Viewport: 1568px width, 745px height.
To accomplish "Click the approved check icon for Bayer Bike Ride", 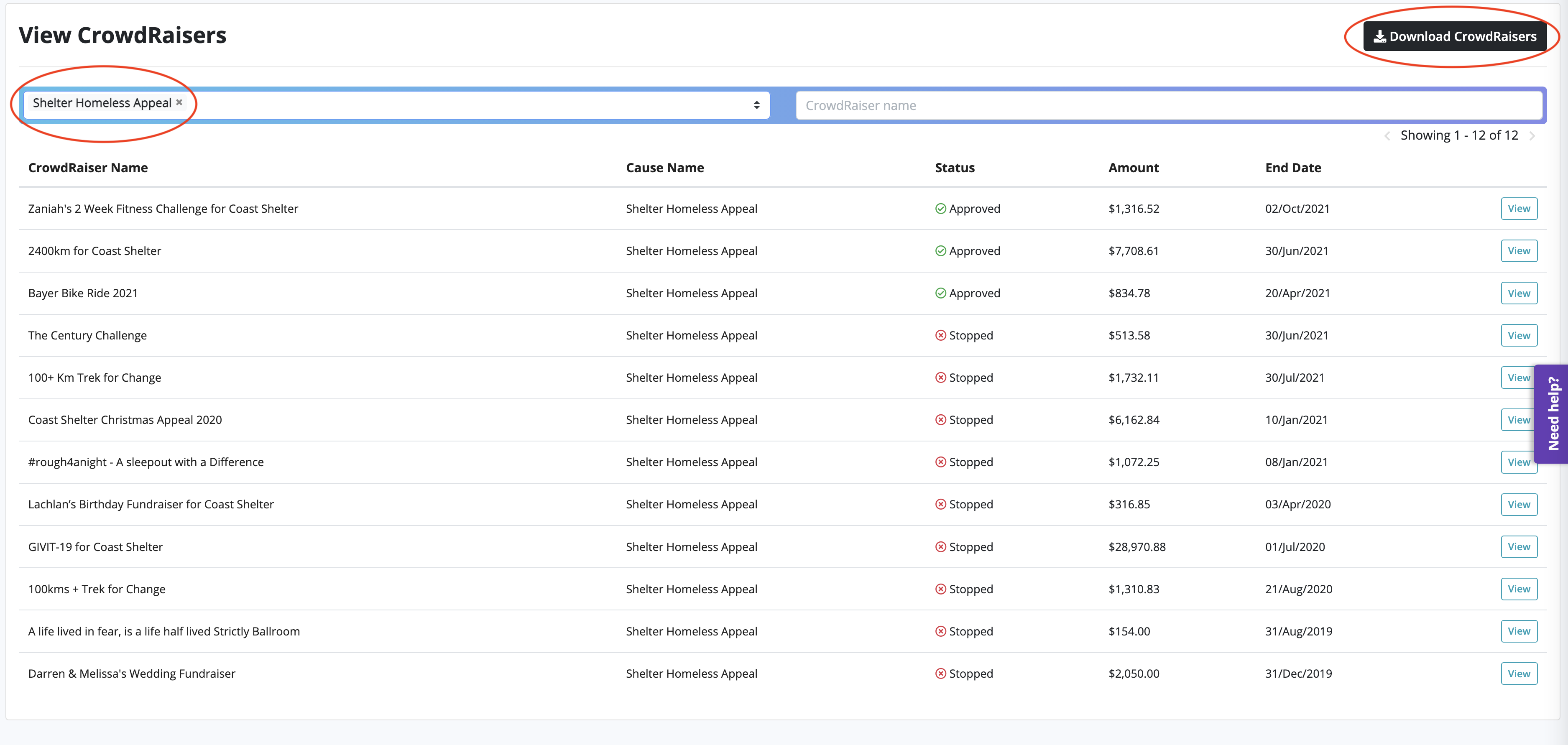I will pyautogui.click(x=940, y=293).
